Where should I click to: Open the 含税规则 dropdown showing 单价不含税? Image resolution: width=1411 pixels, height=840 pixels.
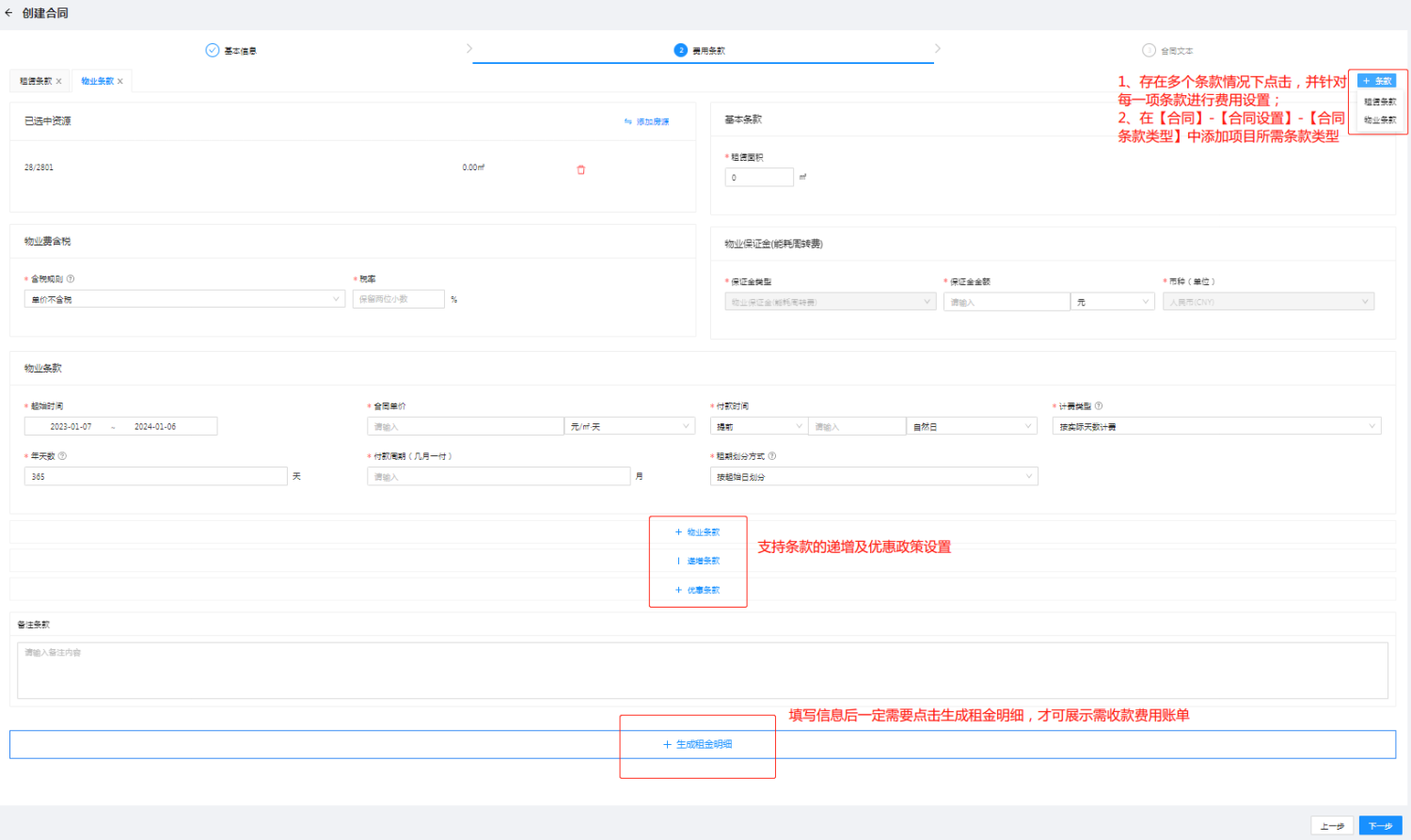183,299
